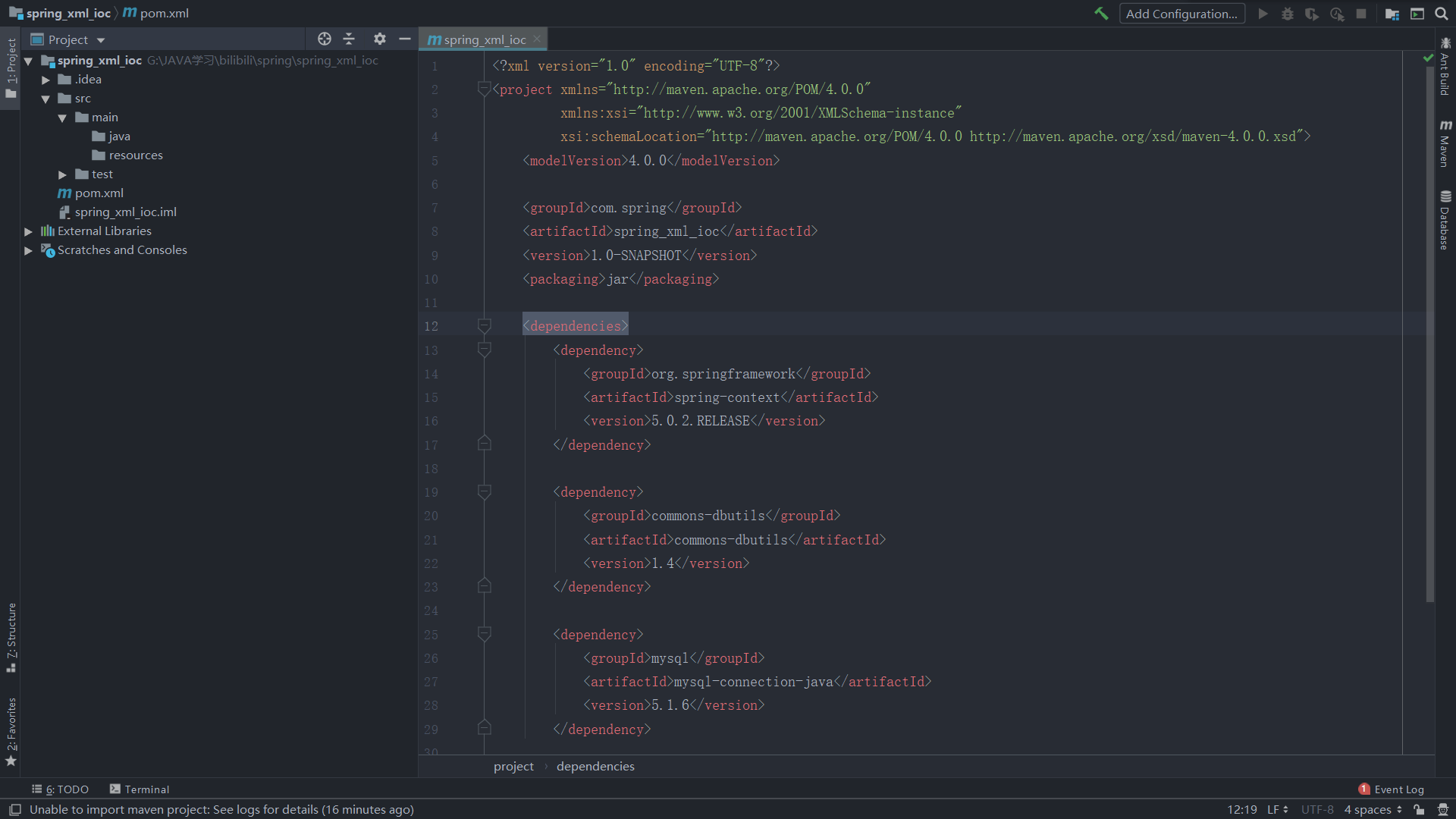Toggle tool window bars icon bottom-left
Image resolution: width=1456 pixels, height=819 pixels.
point(14,810)
